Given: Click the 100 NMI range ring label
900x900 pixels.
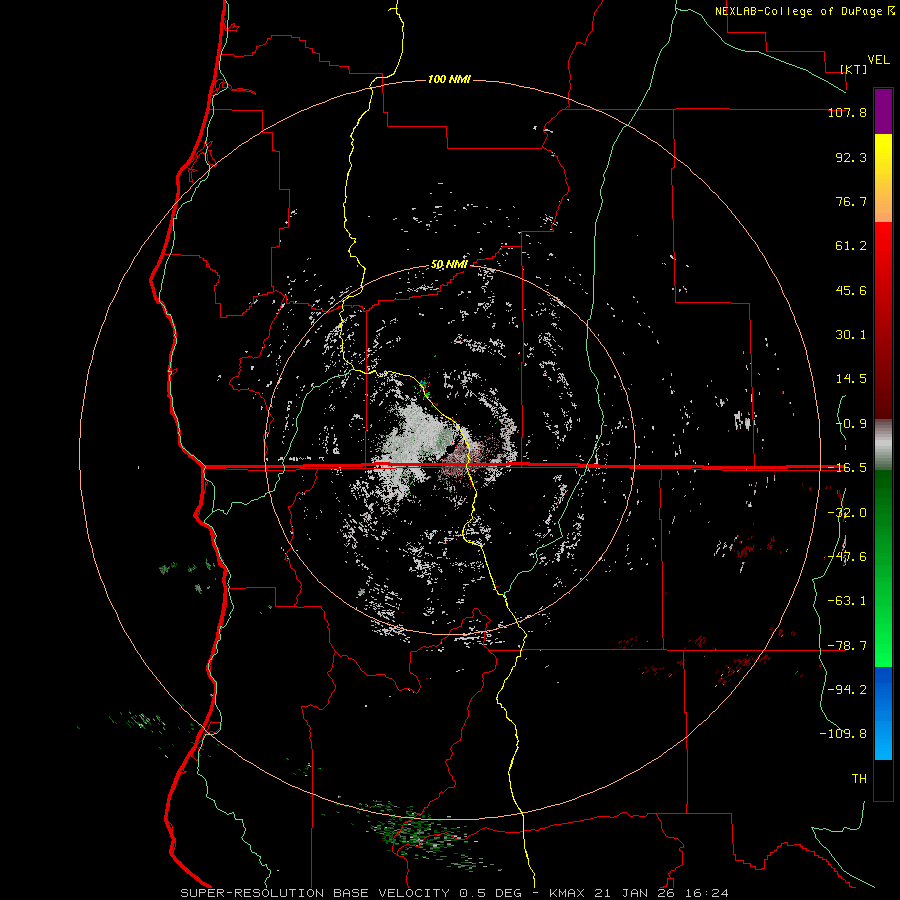Looking at the screenshot, I should (x=449, y=79).
